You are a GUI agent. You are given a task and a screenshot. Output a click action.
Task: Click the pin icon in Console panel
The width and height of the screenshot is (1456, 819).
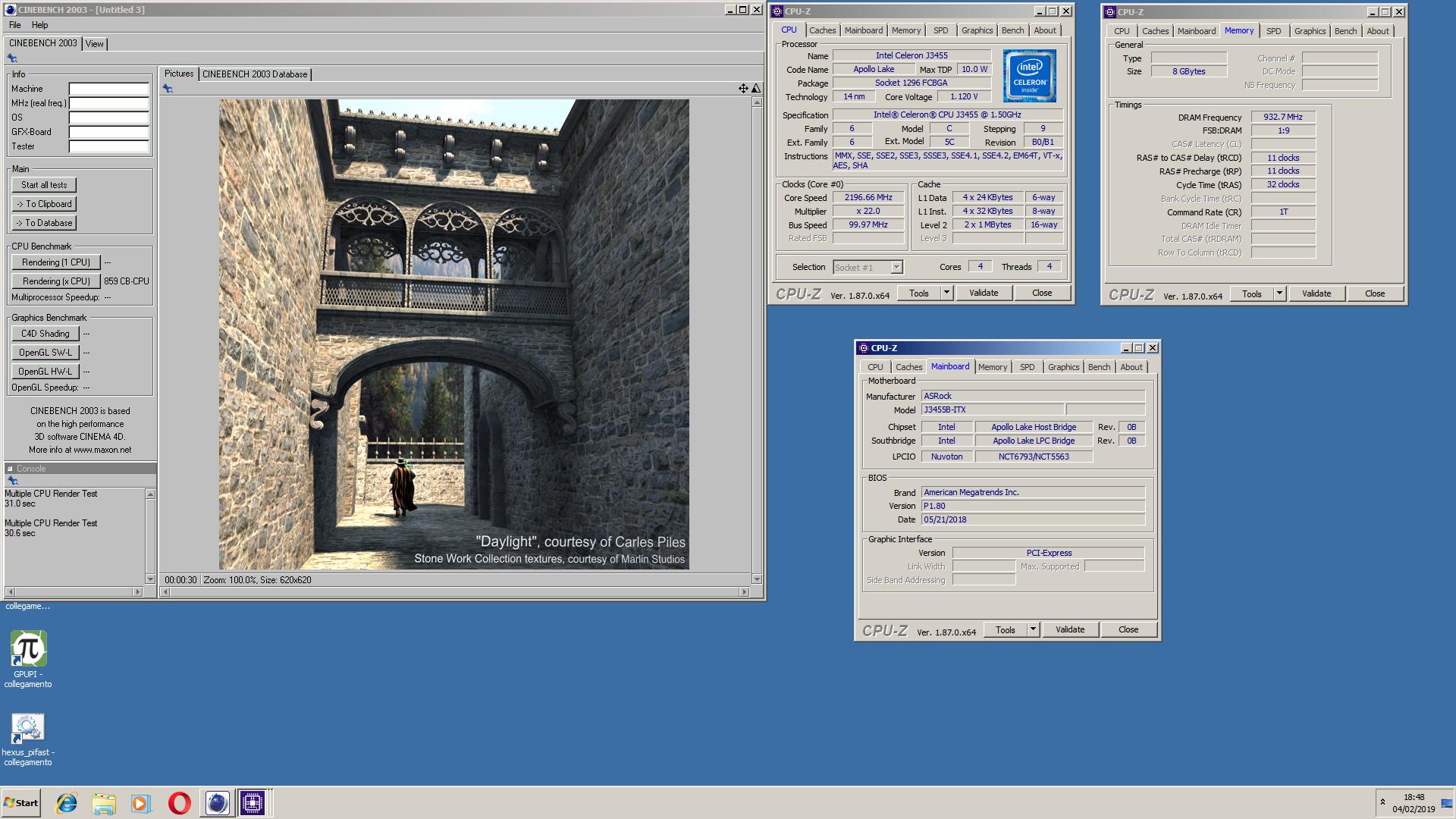[x=12, y=481]
